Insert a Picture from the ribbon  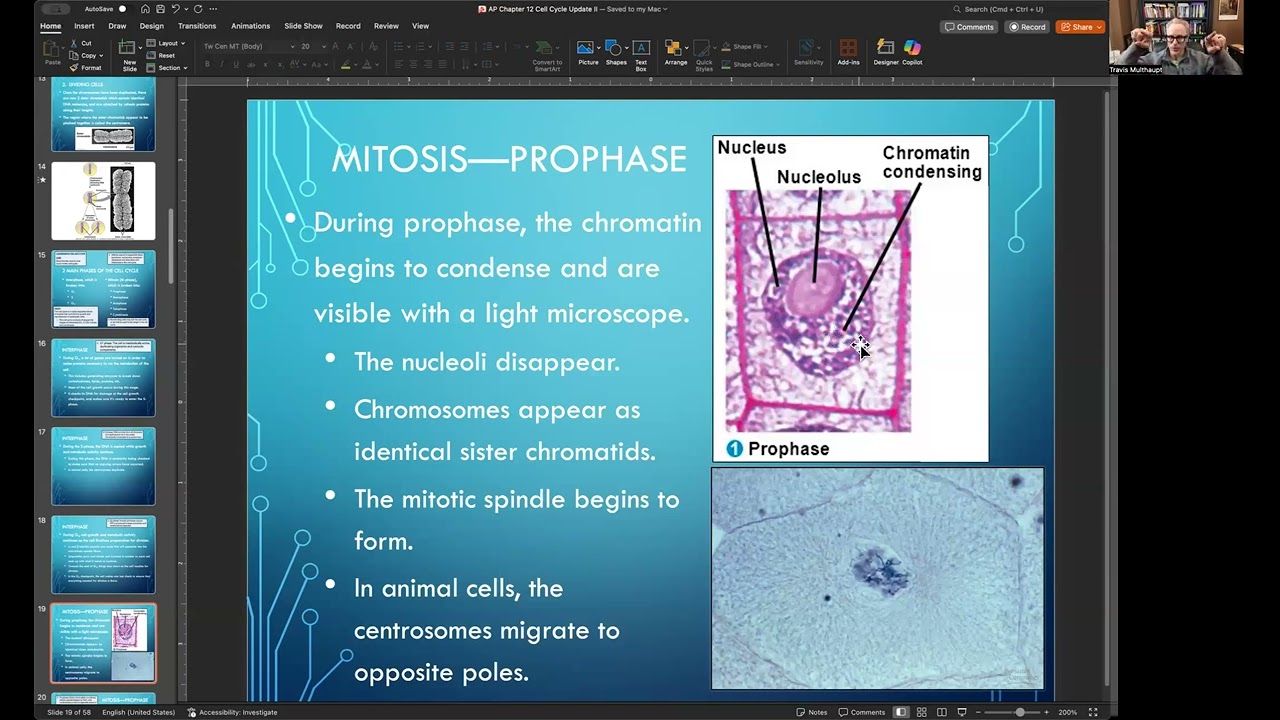pos(588,53)
